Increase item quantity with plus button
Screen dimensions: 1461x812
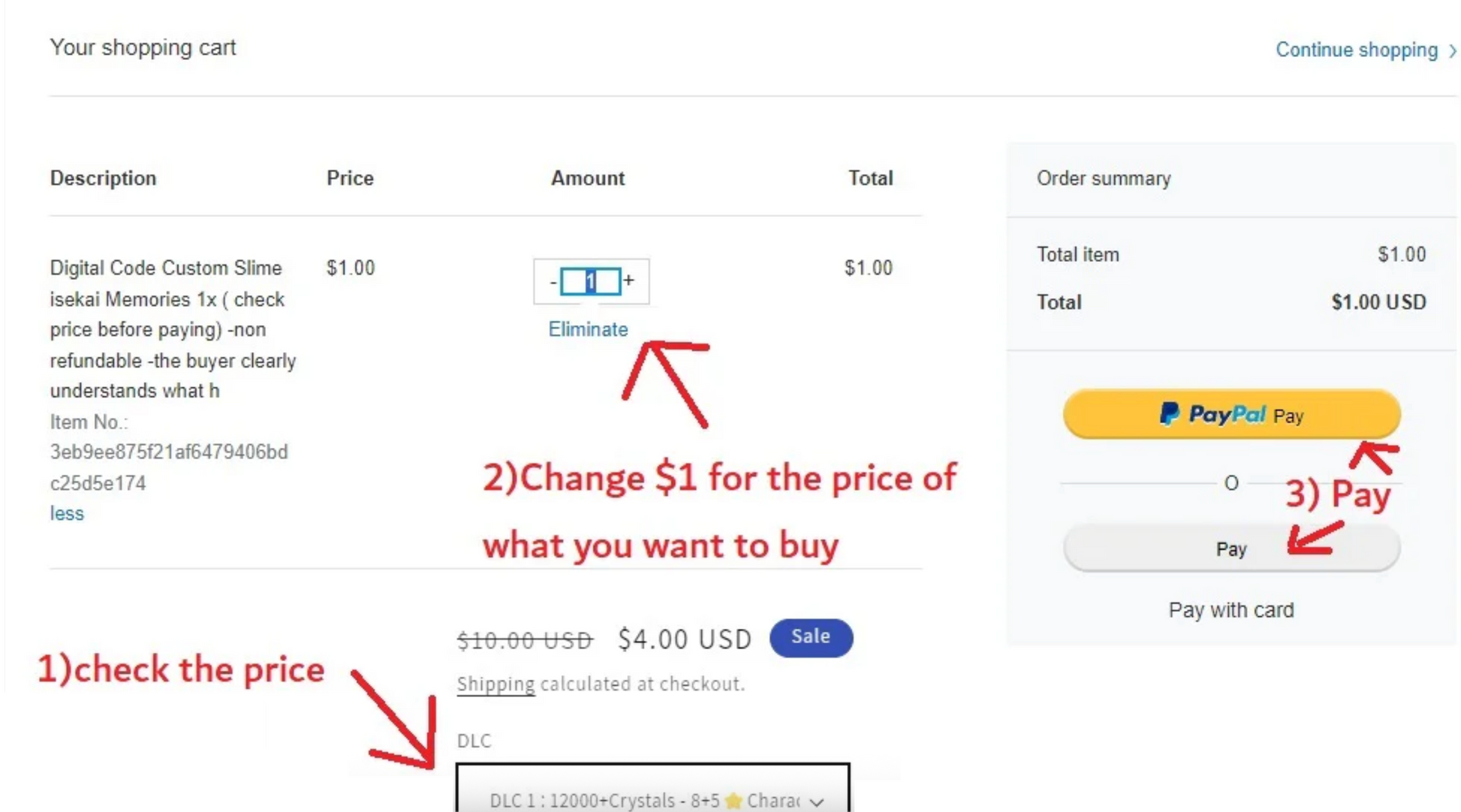[629, 281]
